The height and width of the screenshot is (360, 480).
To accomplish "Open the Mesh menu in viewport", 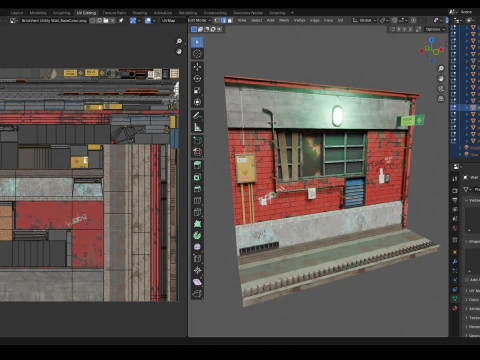I will tap(284, 20).
